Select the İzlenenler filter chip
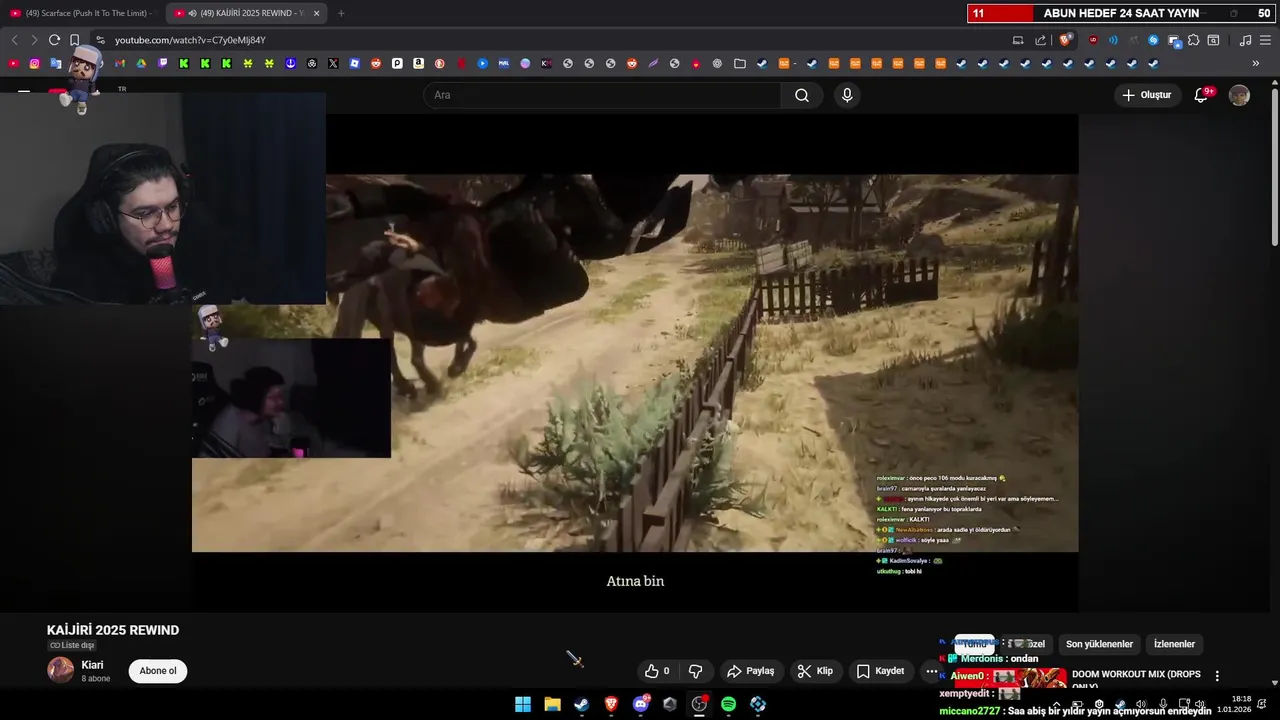Screen dimensions: 1280x720 tap(1174, 644)
